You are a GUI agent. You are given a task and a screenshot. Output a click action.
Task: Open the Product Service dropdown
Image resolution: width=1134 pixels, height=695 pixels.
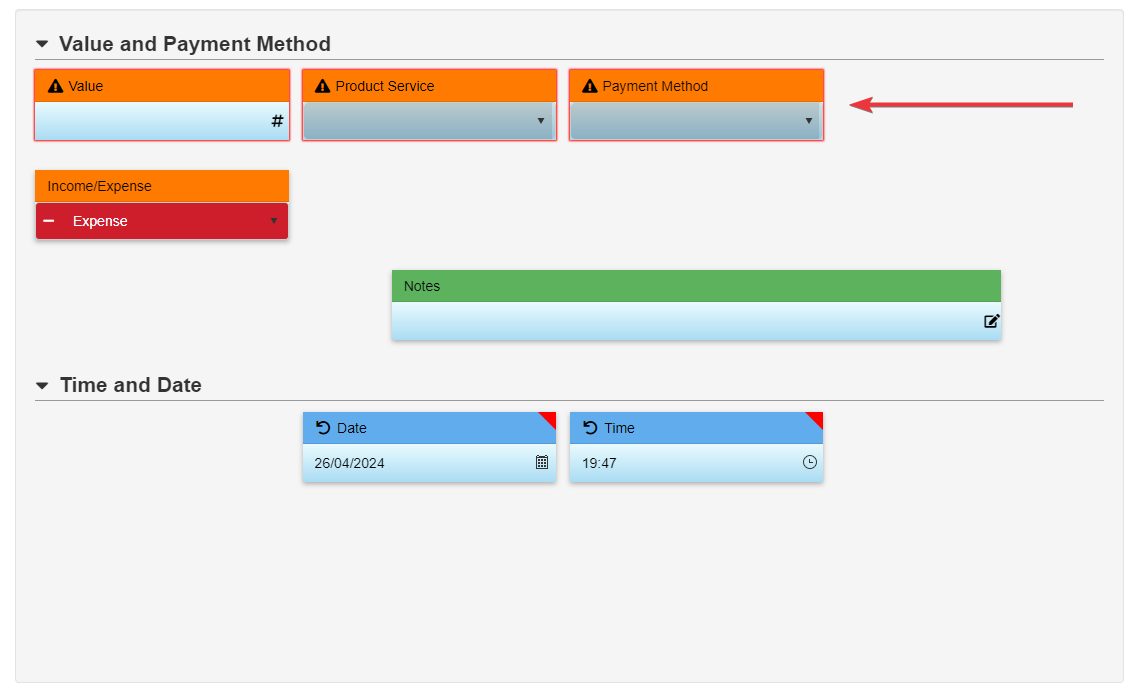(x=429, y=121)
